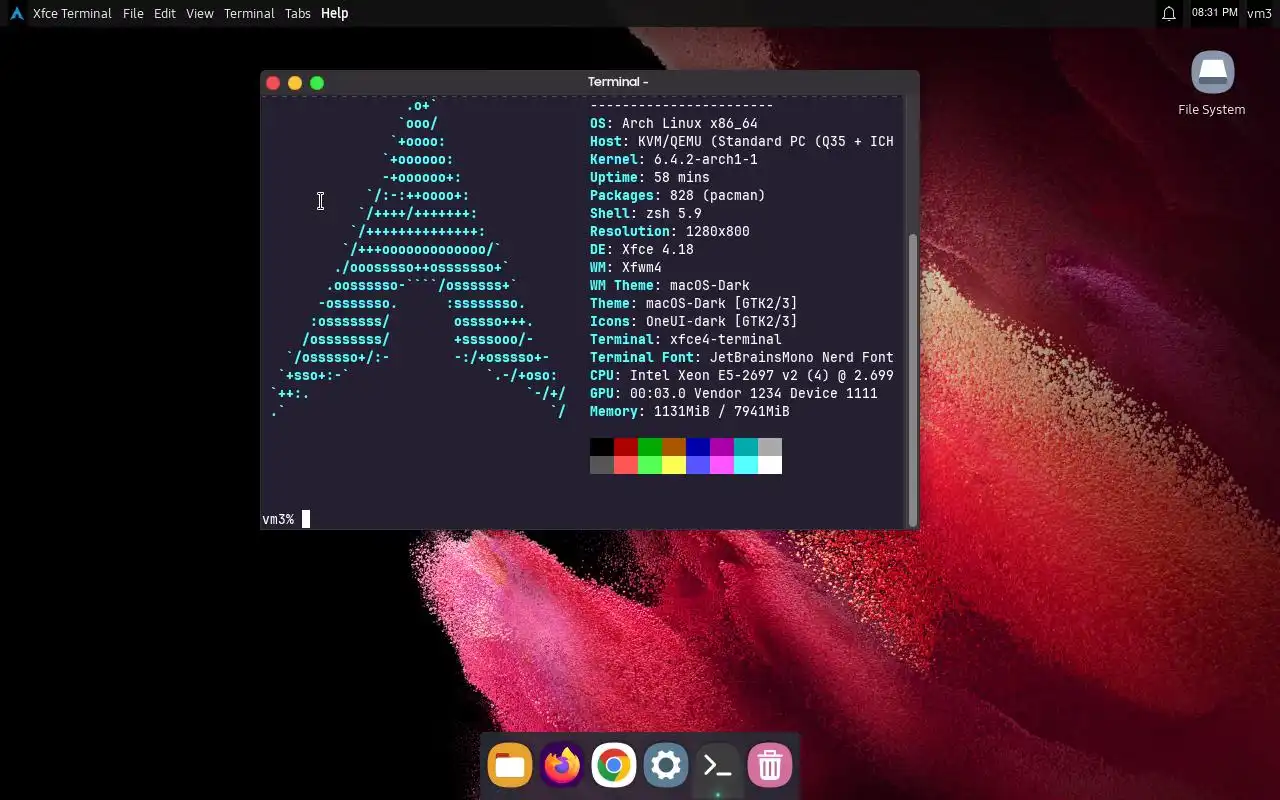Open the Edit menu

[x=165, y=13]
